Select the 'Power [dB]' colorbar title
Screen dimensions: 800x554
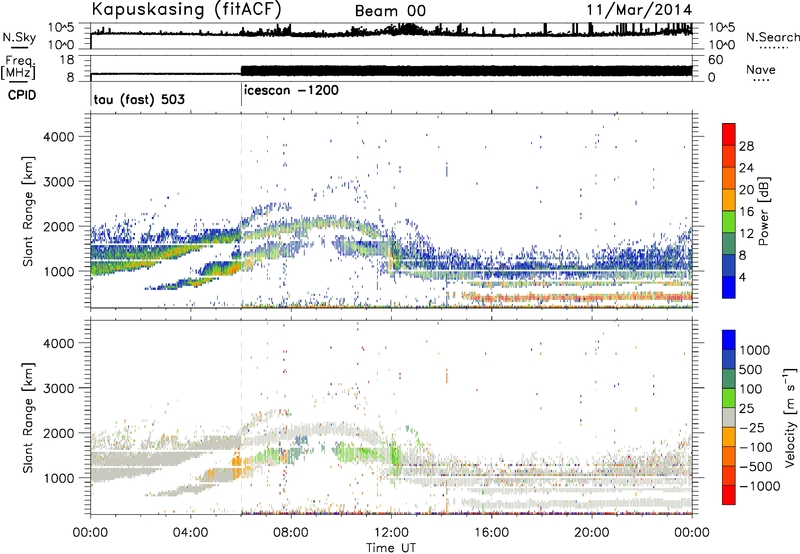click(763, 211)
